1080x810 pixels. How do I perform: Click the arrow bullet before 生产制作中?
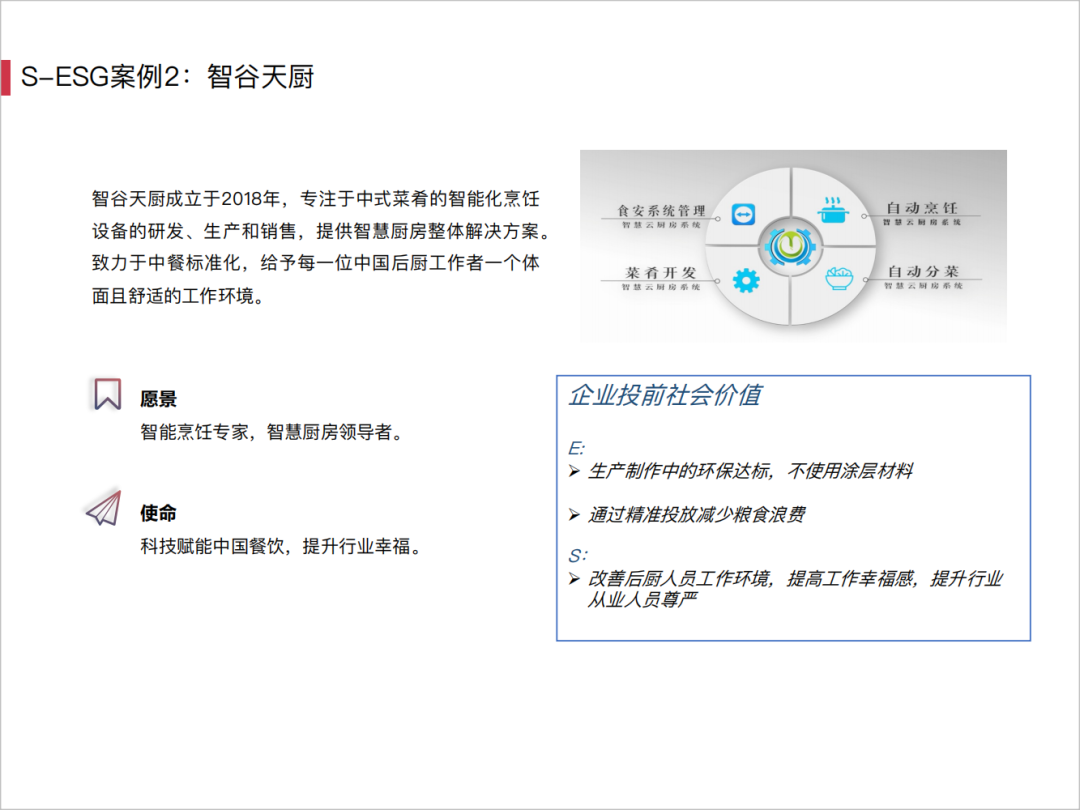(574, 472)
